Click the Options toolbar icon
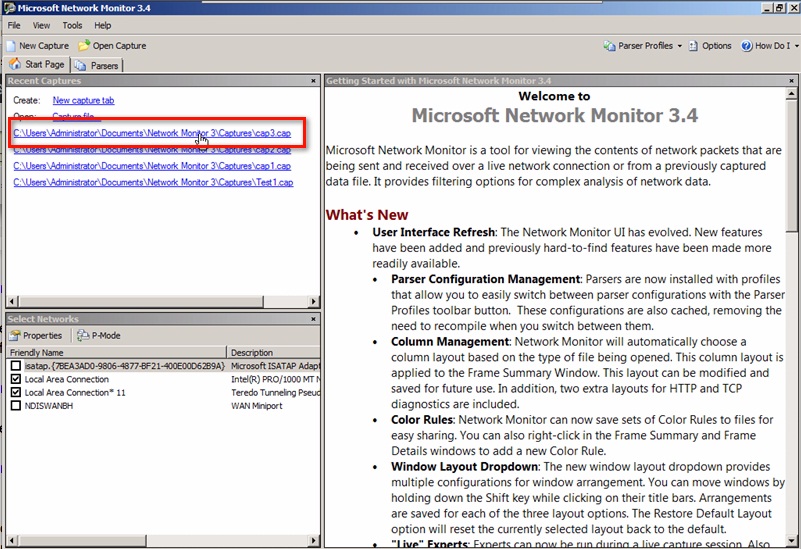 693,46
